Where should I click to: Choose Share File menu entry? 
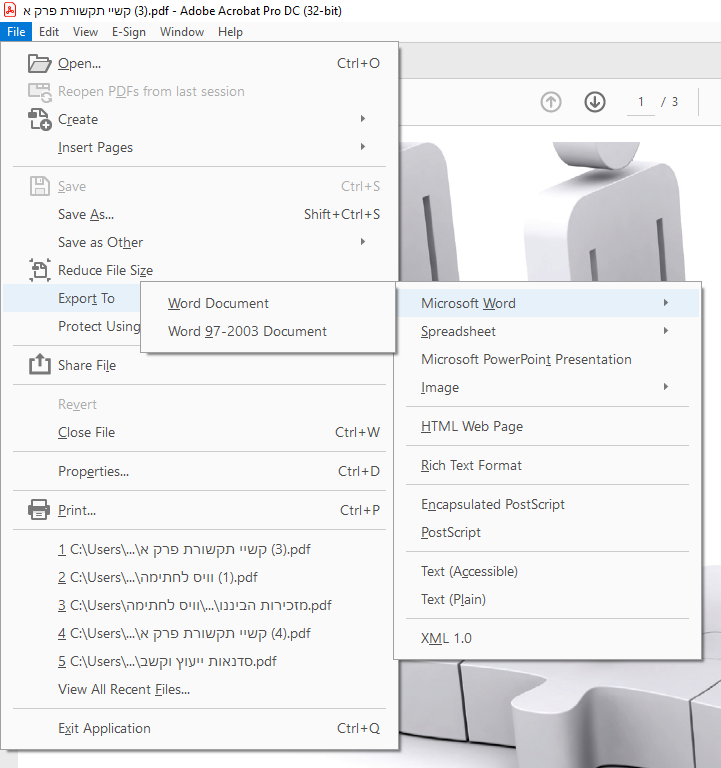coord(200,365)
